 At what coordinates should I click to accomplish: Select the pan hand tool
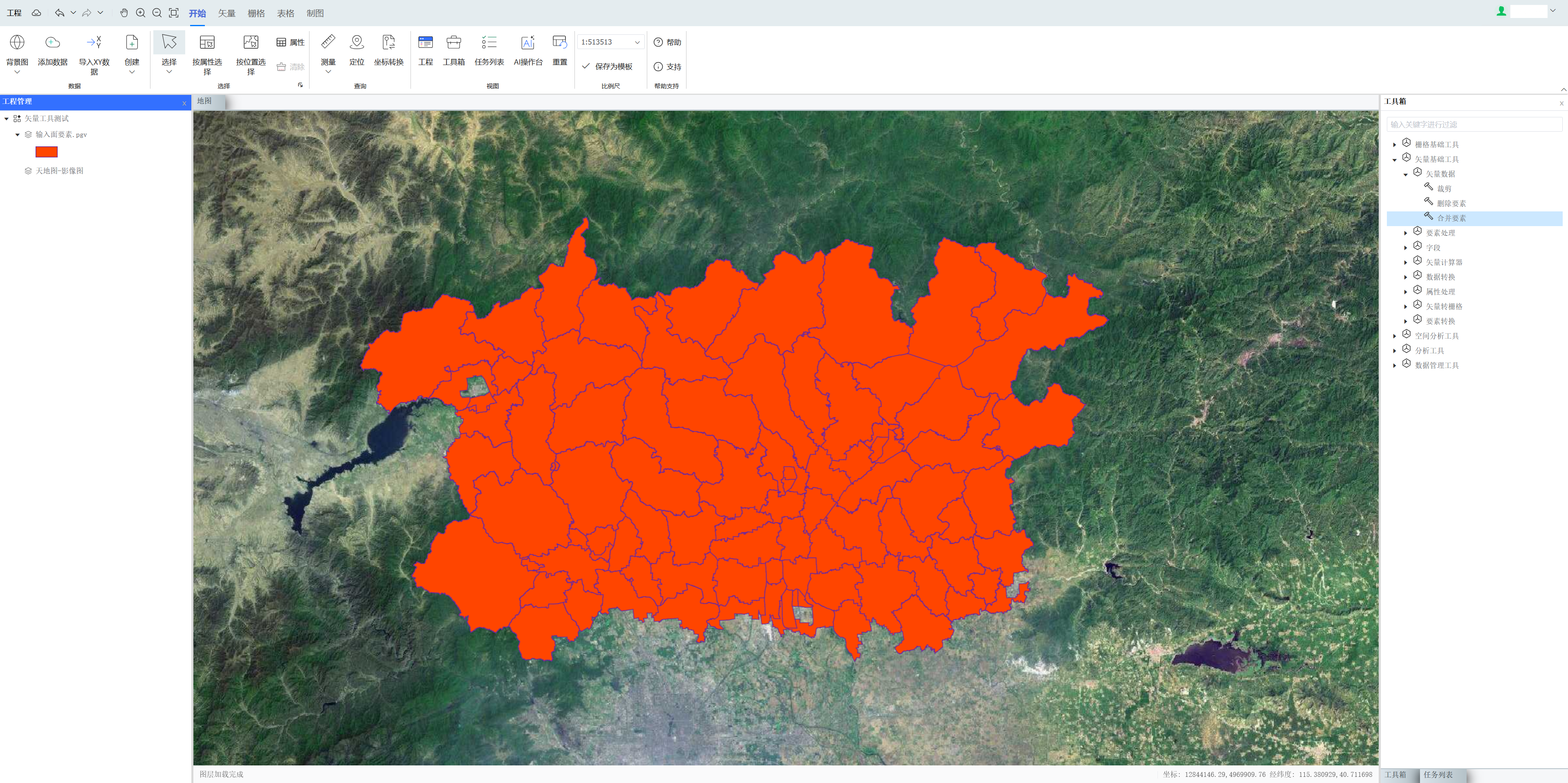click(124, 13)
